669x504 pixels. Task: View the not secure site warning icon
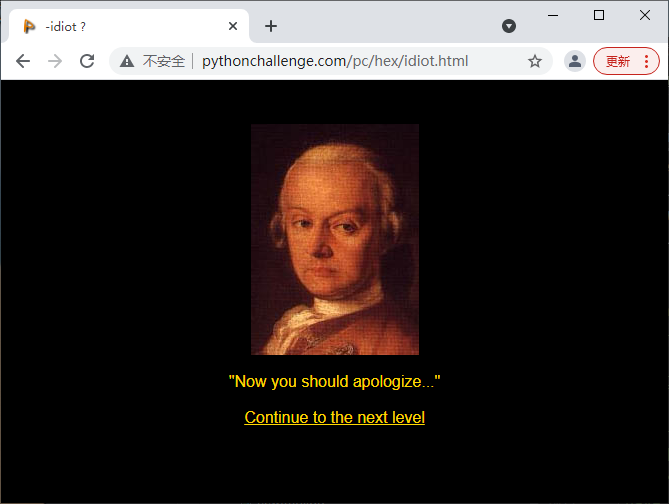pos(127,61)
